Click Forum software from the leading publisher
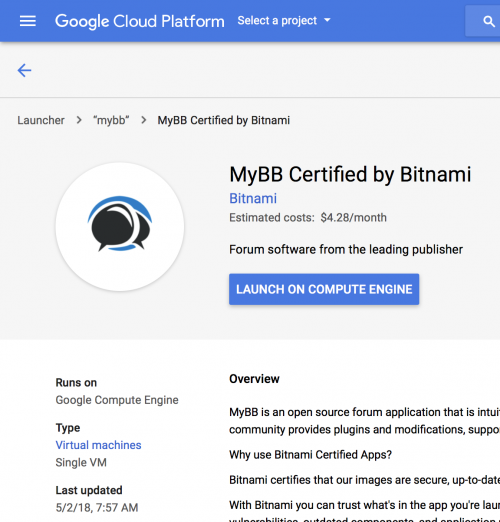 [x=346, y=249]
